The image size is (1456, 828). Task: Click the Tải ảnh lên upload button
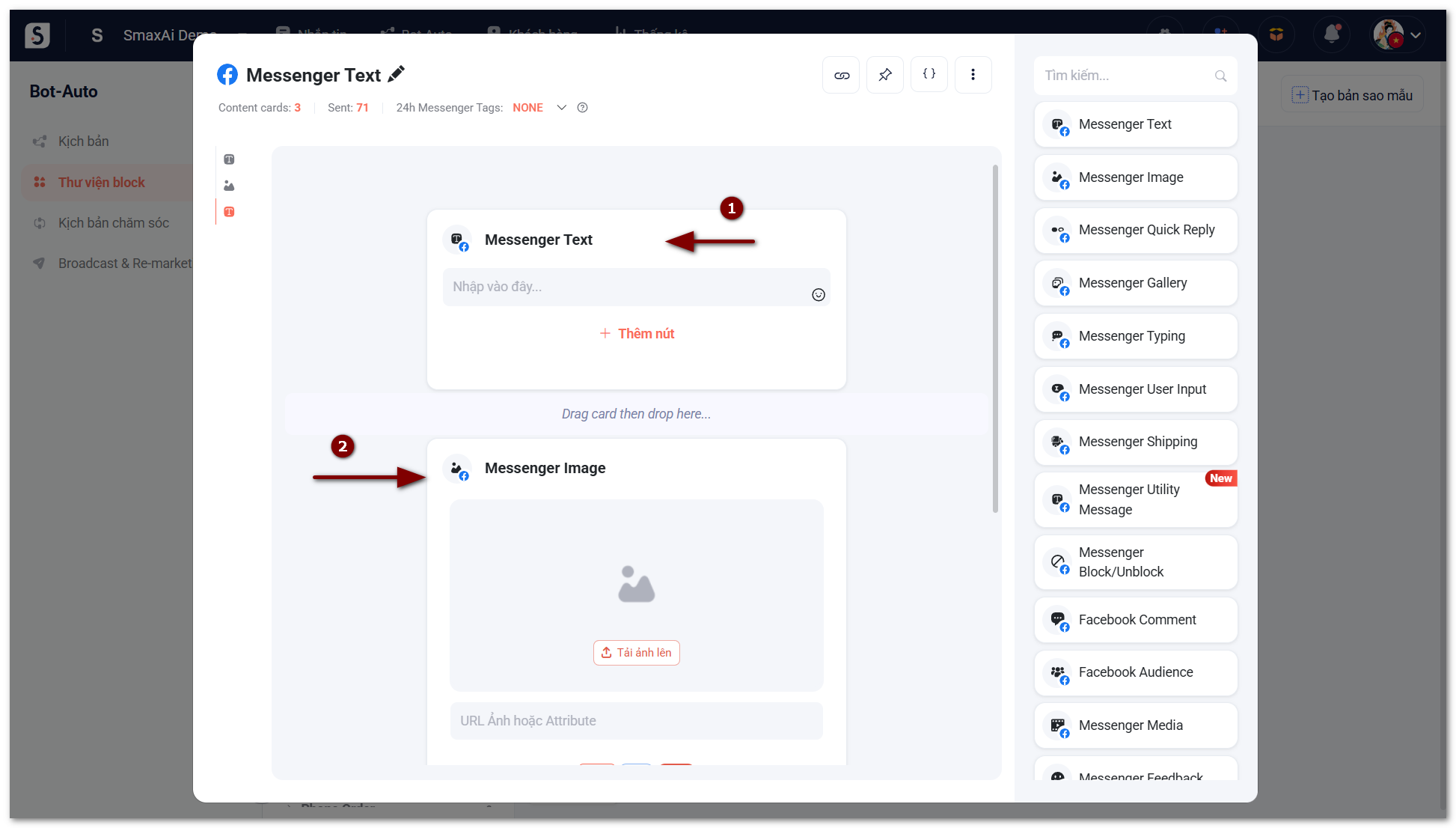pyautogui.click(x=637, y=653)
